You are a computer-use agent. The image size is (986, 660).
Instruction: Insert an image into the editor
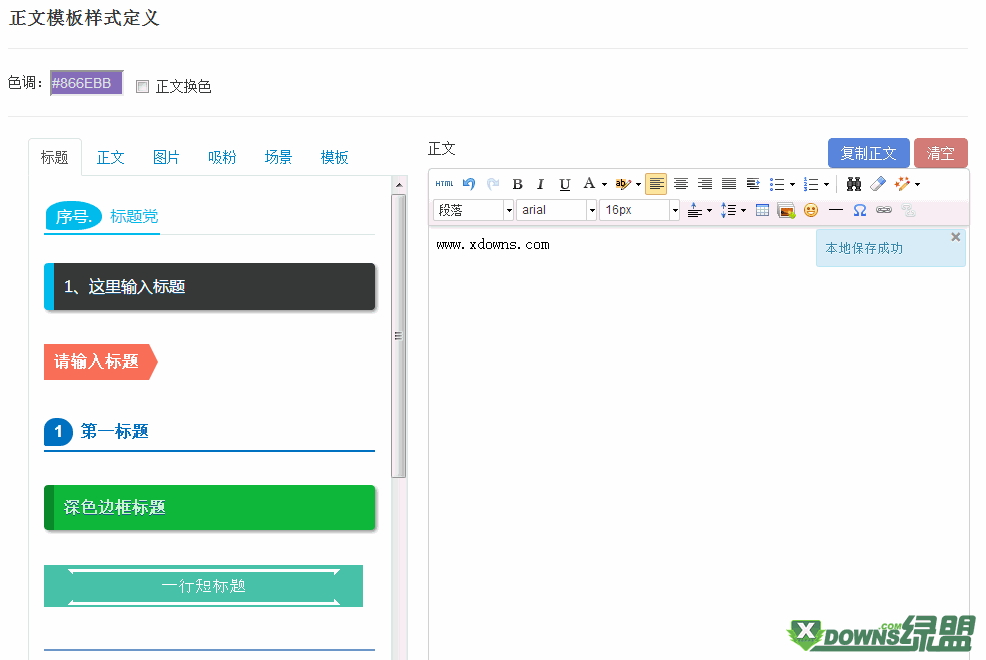click(786, 210)
